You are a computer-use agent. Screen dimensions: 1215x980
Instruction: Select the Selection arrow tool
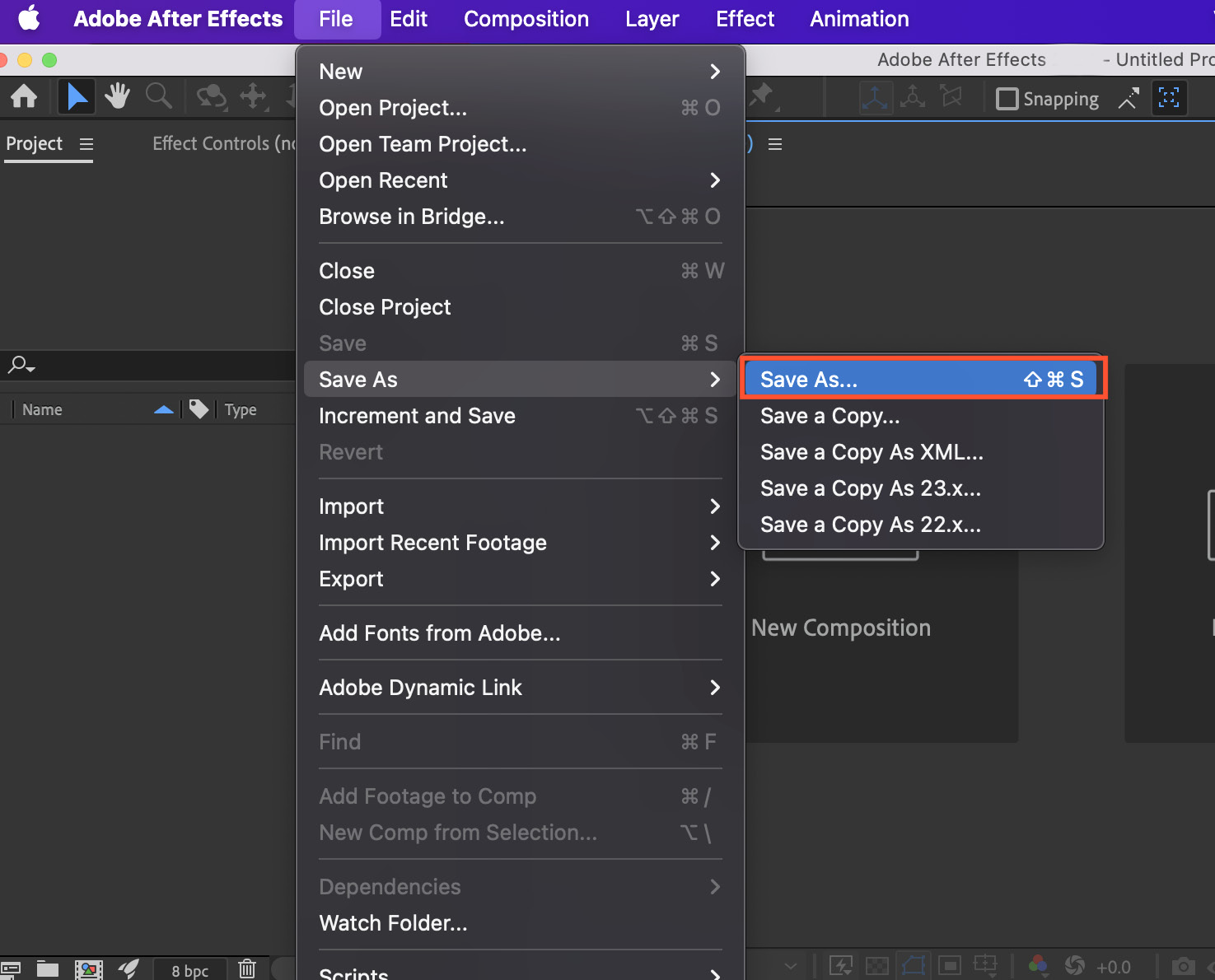click(x=77, y=97)
